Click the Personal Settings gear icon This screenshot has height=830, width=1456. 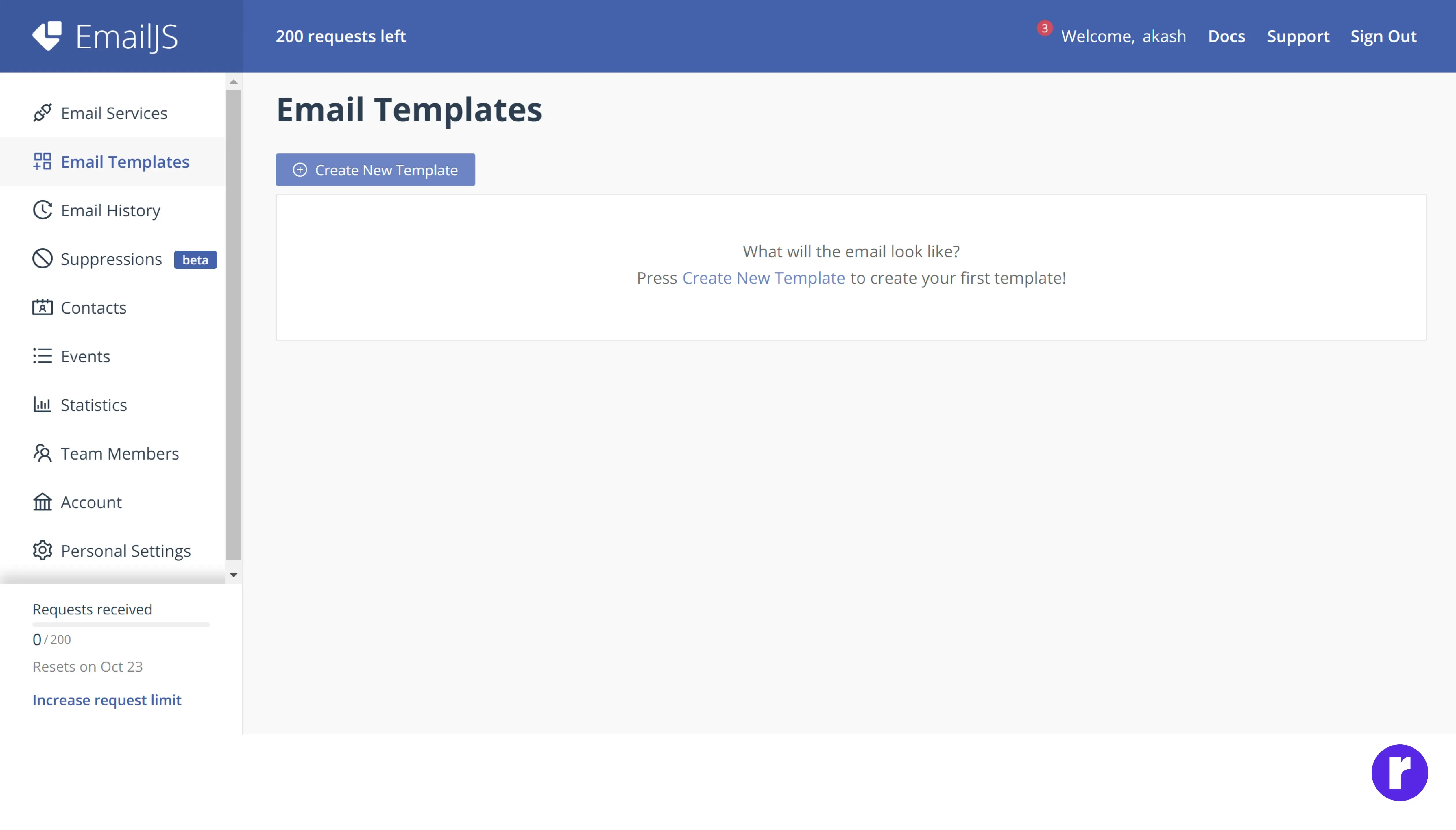tap(42, 551)
